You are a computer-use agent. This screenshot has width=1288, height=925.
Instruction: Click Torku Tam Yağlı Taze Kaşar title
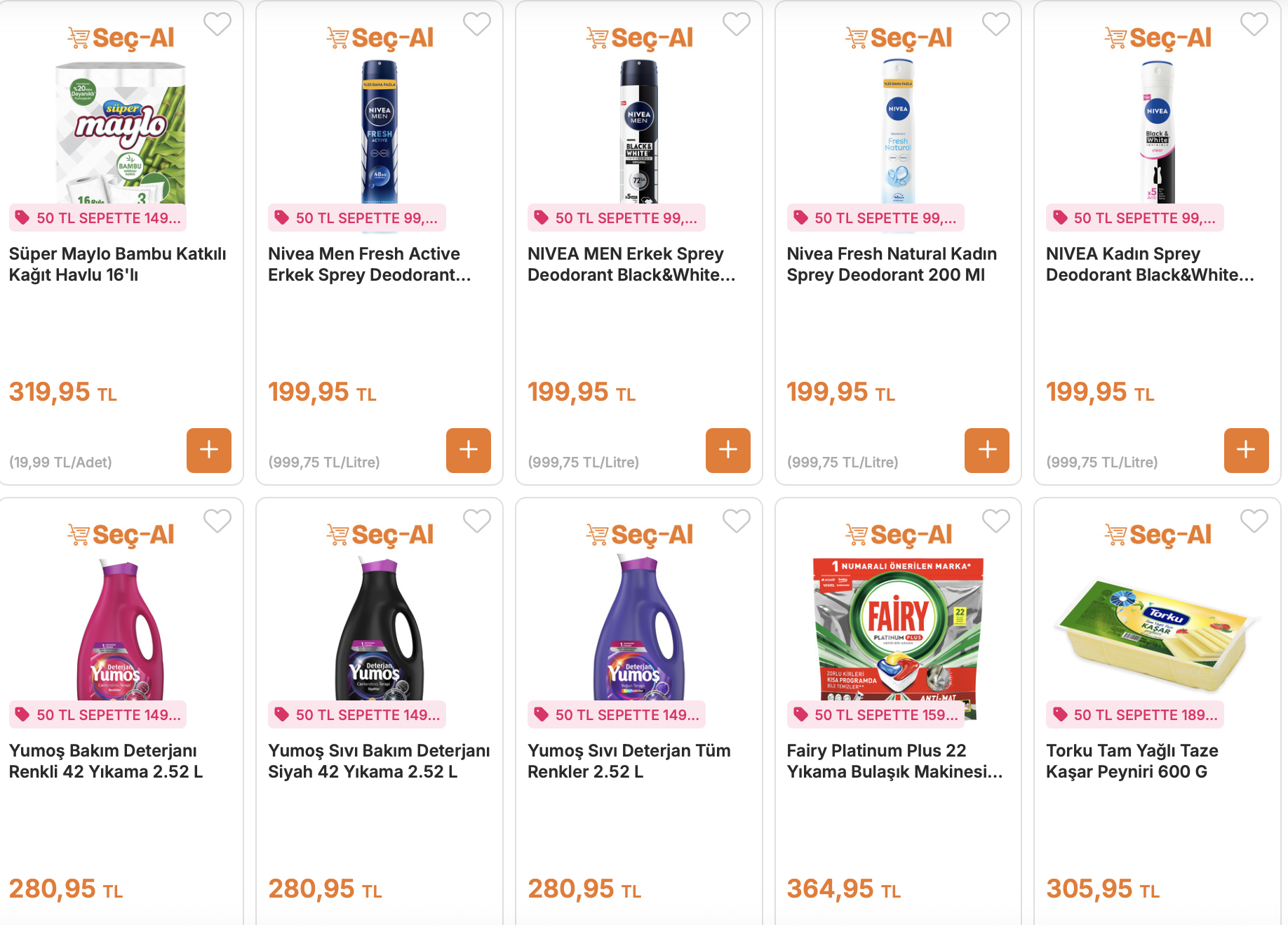point(1132,761)
